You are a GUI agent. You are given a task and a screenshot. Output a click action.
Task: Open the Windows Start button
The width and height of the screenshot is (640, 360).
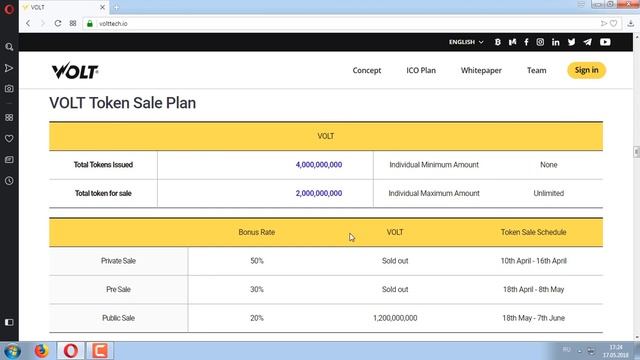coord(12,351)
